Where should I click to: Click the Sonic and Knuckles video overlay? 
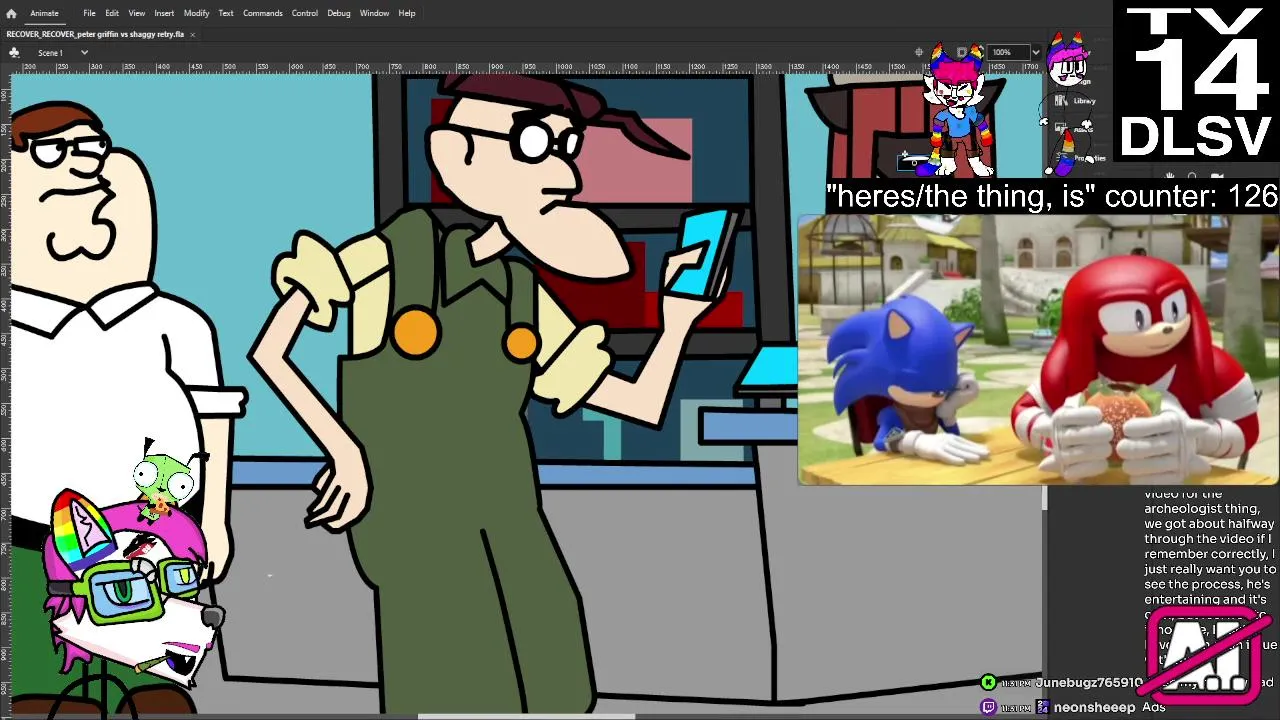pyautogui.click(x=1038, y=350)
